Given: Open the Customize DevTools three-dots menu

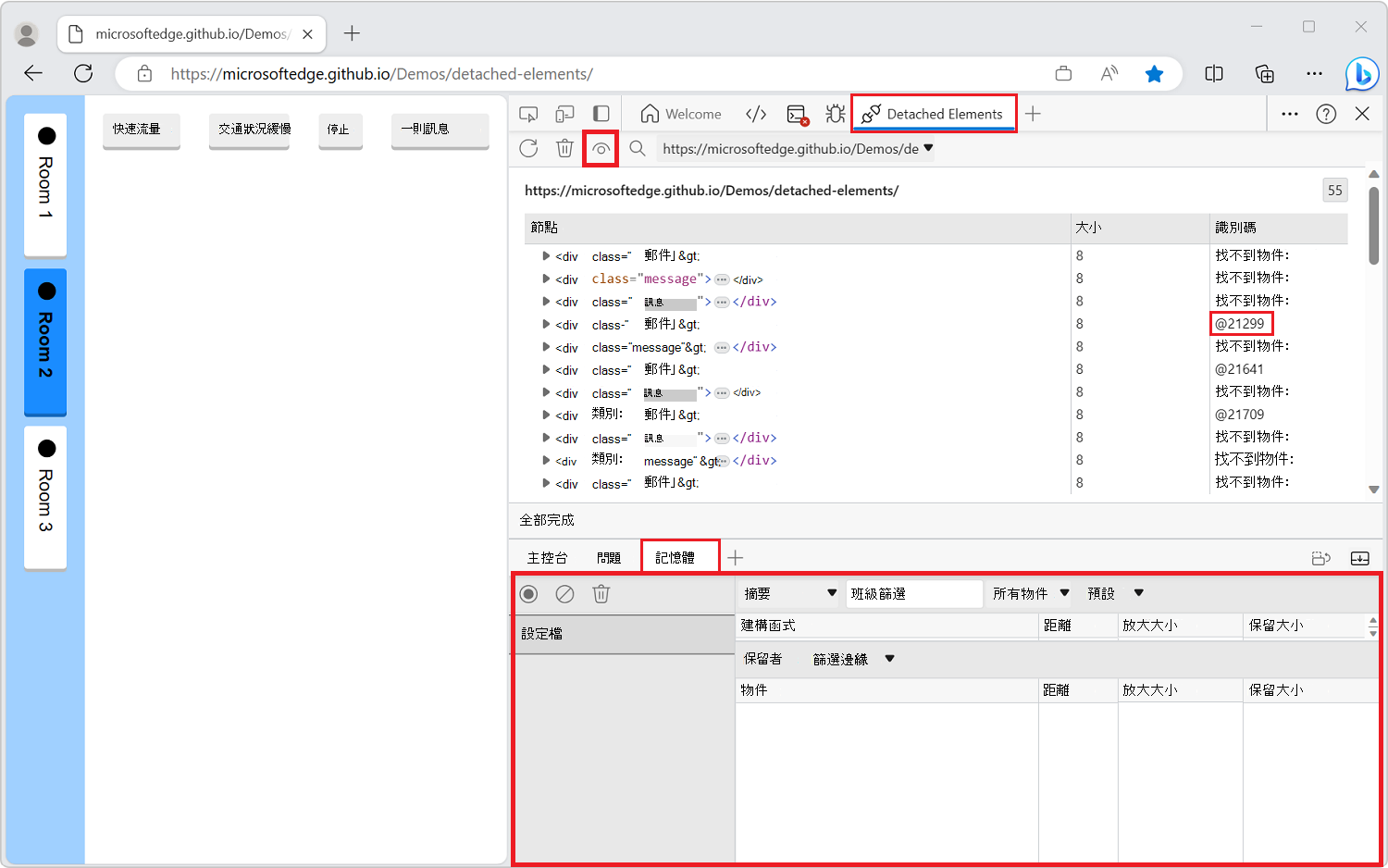Looking at the screenshot, I should pyautogui.click(x=1289, y=114).
